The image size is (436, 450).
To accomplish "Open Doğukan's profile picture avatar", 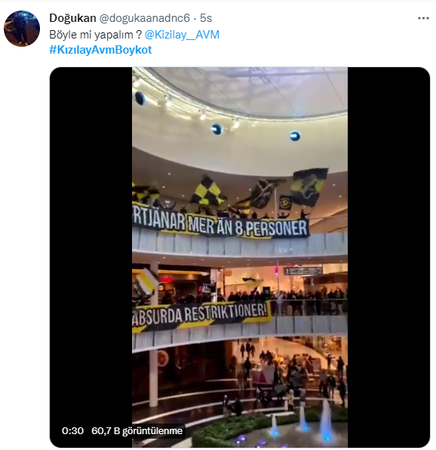I will point(22,28).
